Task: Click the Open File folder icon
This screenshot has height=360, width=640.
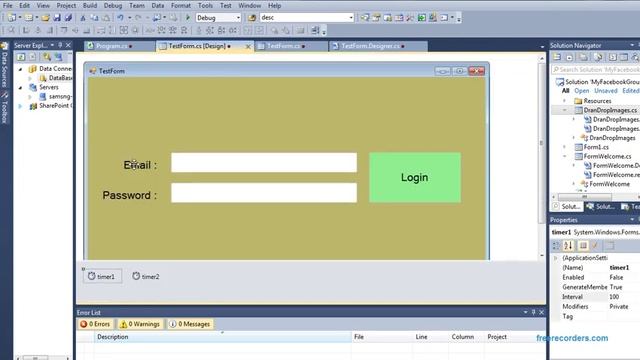Action: coord(45,18)
